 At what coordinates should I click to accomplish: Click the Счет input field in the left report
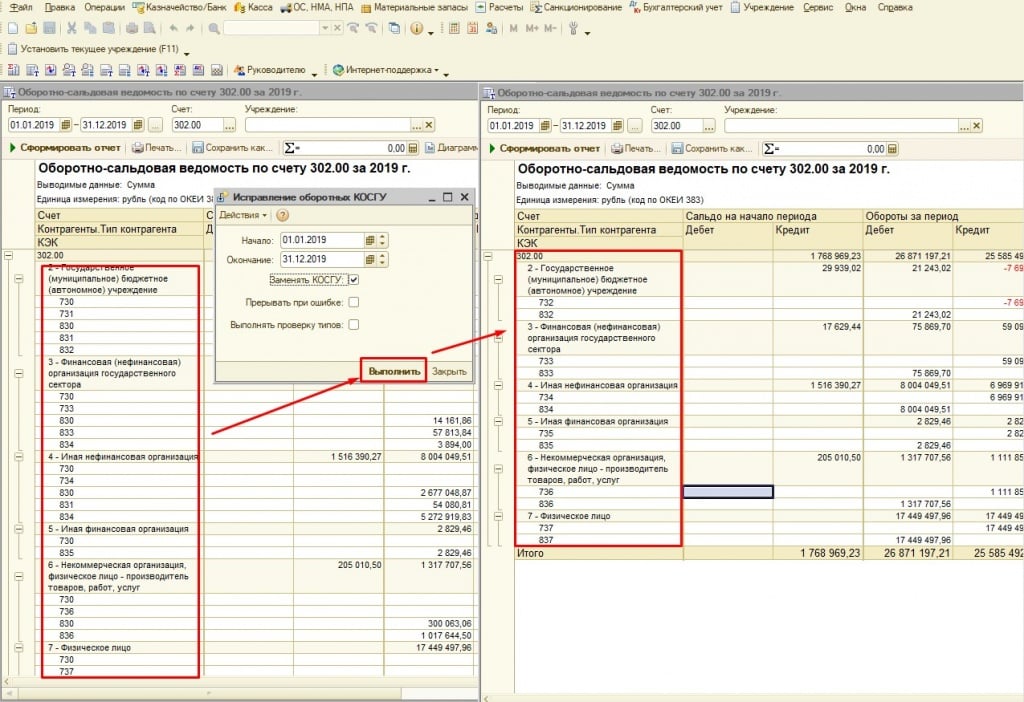click(x=195, y=126)
